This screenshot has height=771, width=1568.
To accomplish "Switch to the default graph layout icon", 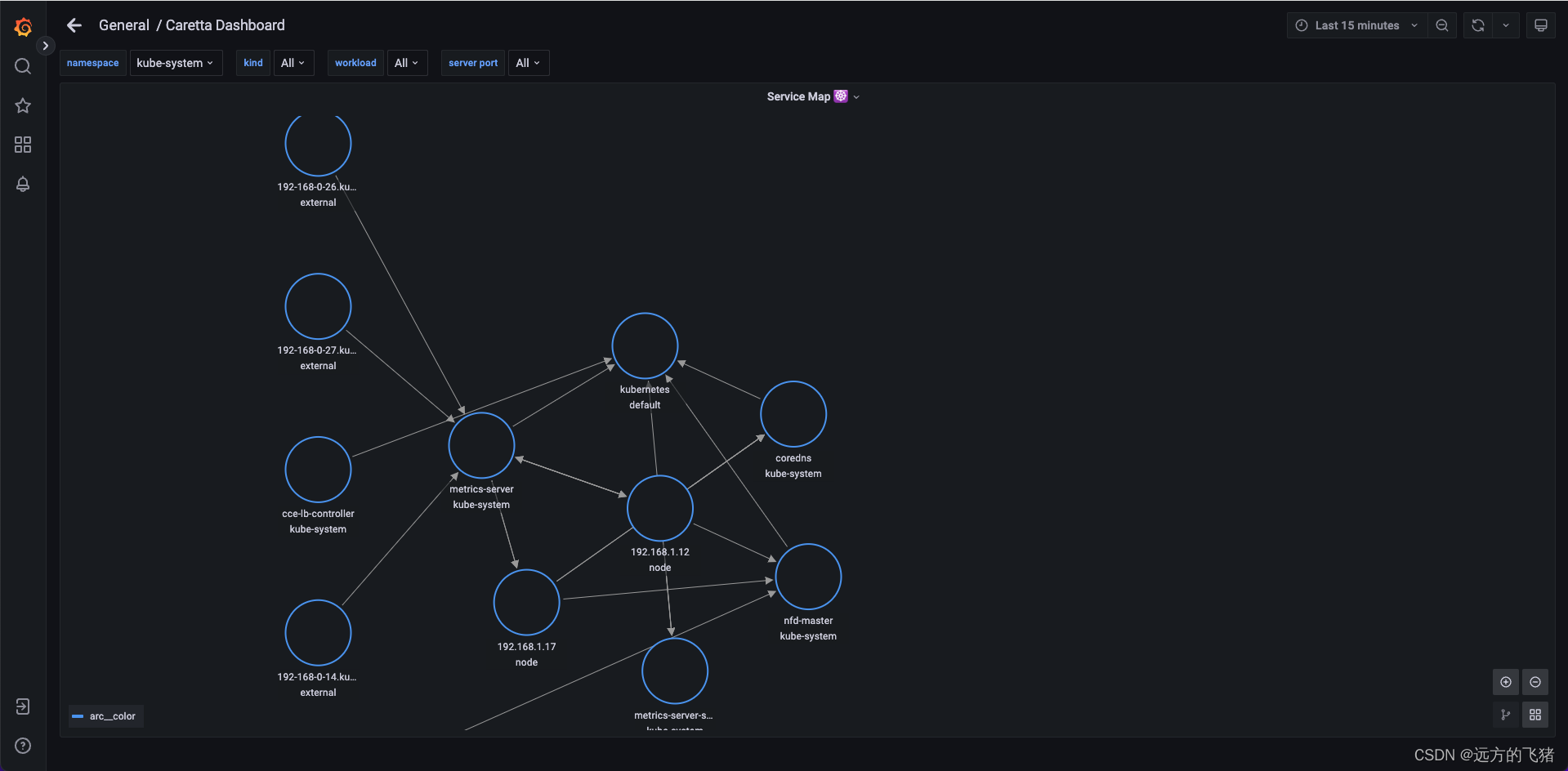I will (1506, 715).
